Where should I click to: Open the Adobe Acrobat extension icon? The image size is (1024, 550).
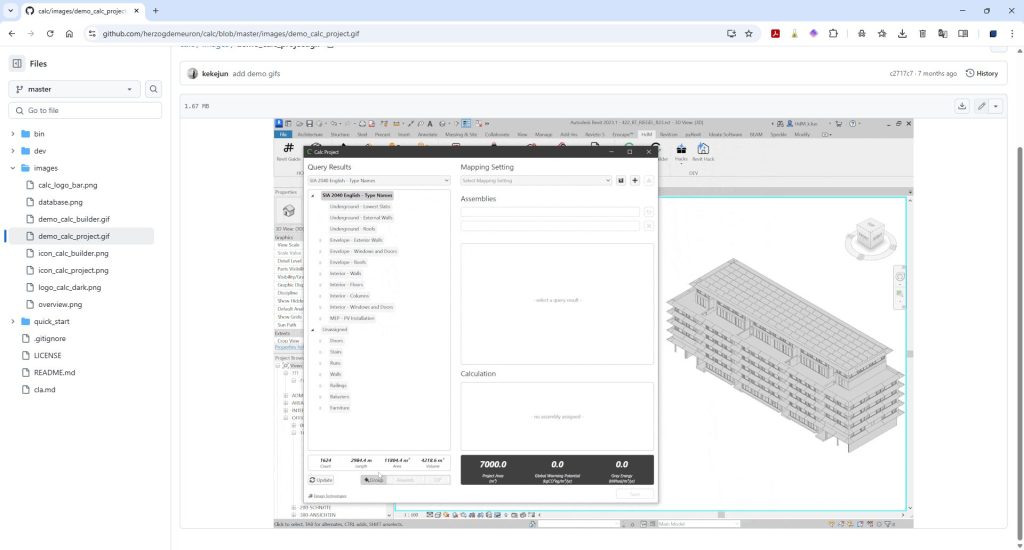pos(775,33)
